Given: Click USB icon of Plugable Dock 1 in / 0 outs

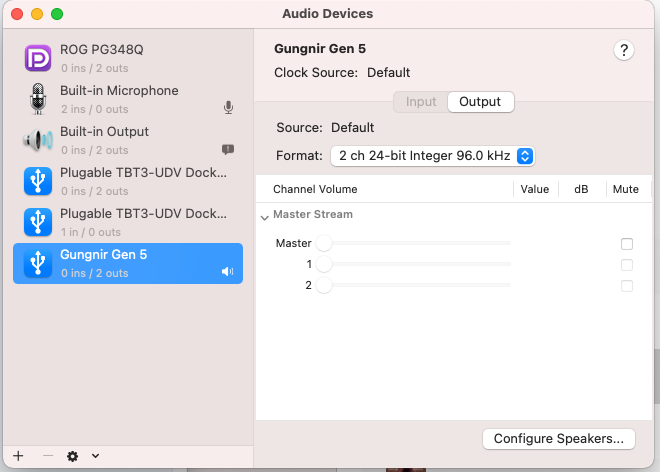Looking at the screenshot, I should 38,222.
